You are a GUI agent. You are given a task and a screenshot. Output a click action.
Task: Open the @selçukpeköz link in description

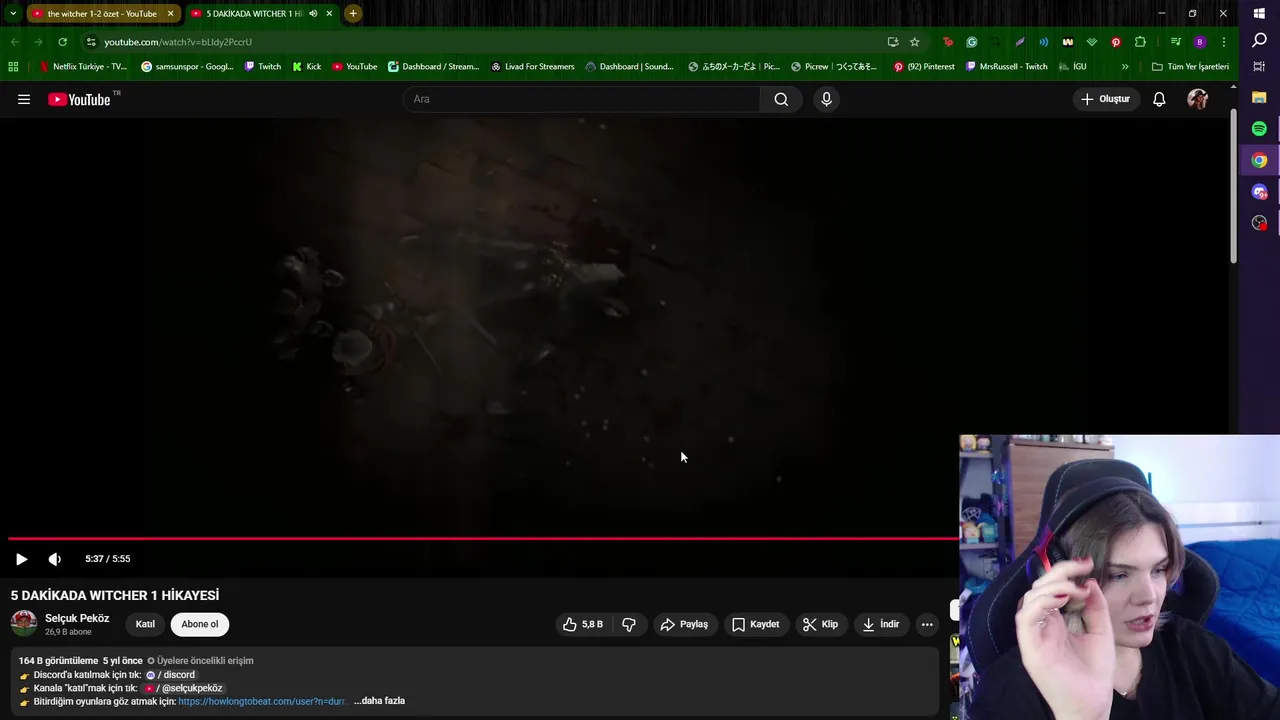tap(183, 688)
